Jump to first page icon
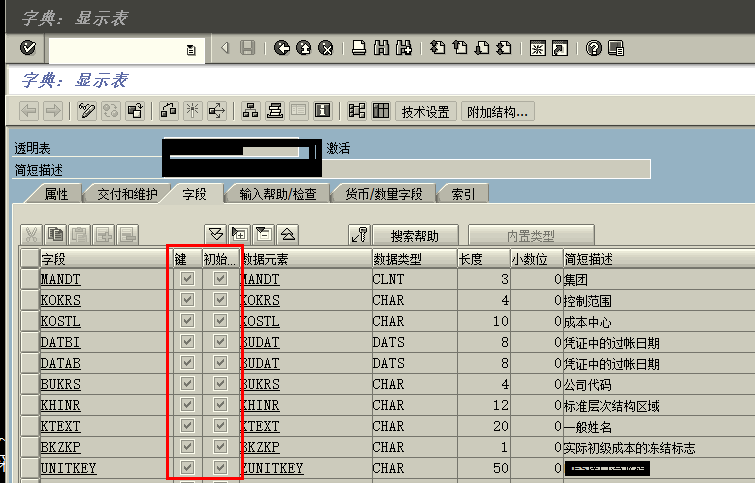The width and height of the screenshot is (755, 483). coord(437,48)
